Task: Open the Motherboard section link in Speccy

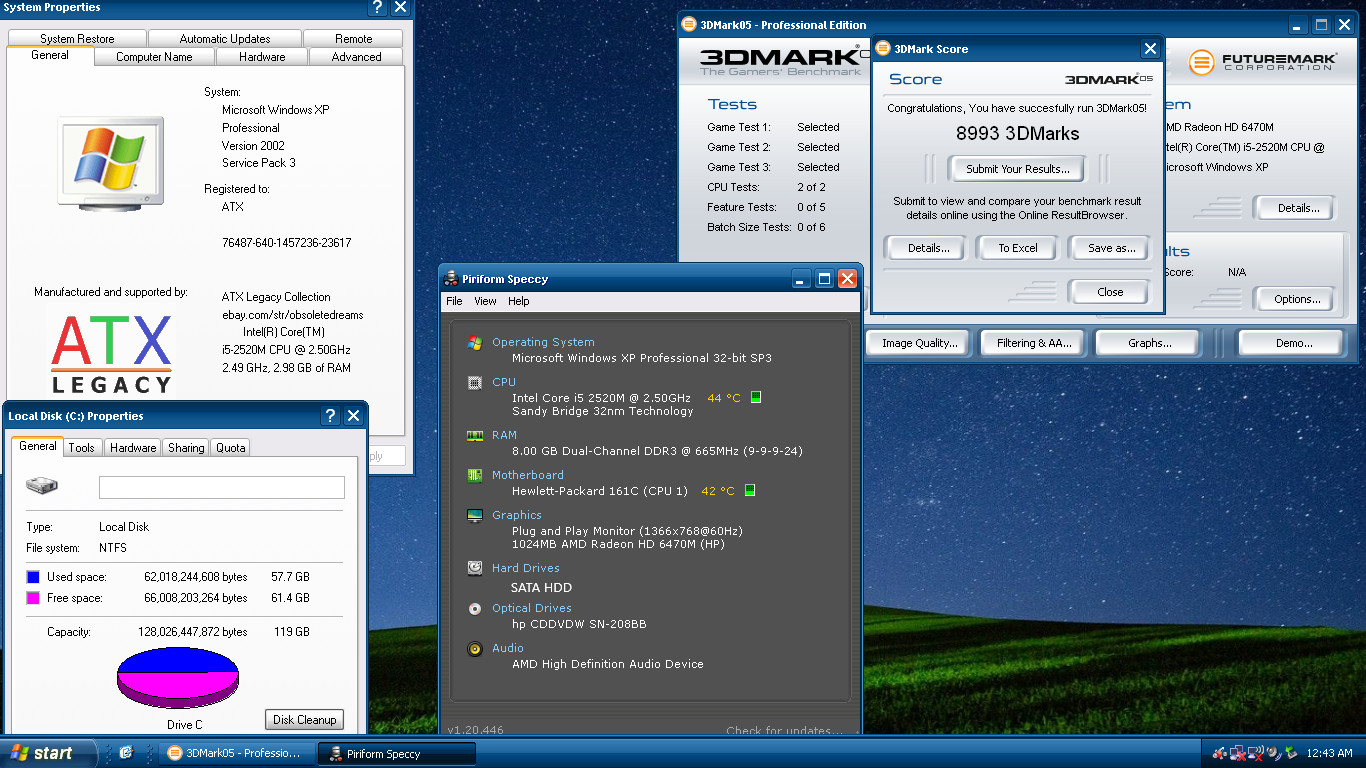Action: (528, 475)
